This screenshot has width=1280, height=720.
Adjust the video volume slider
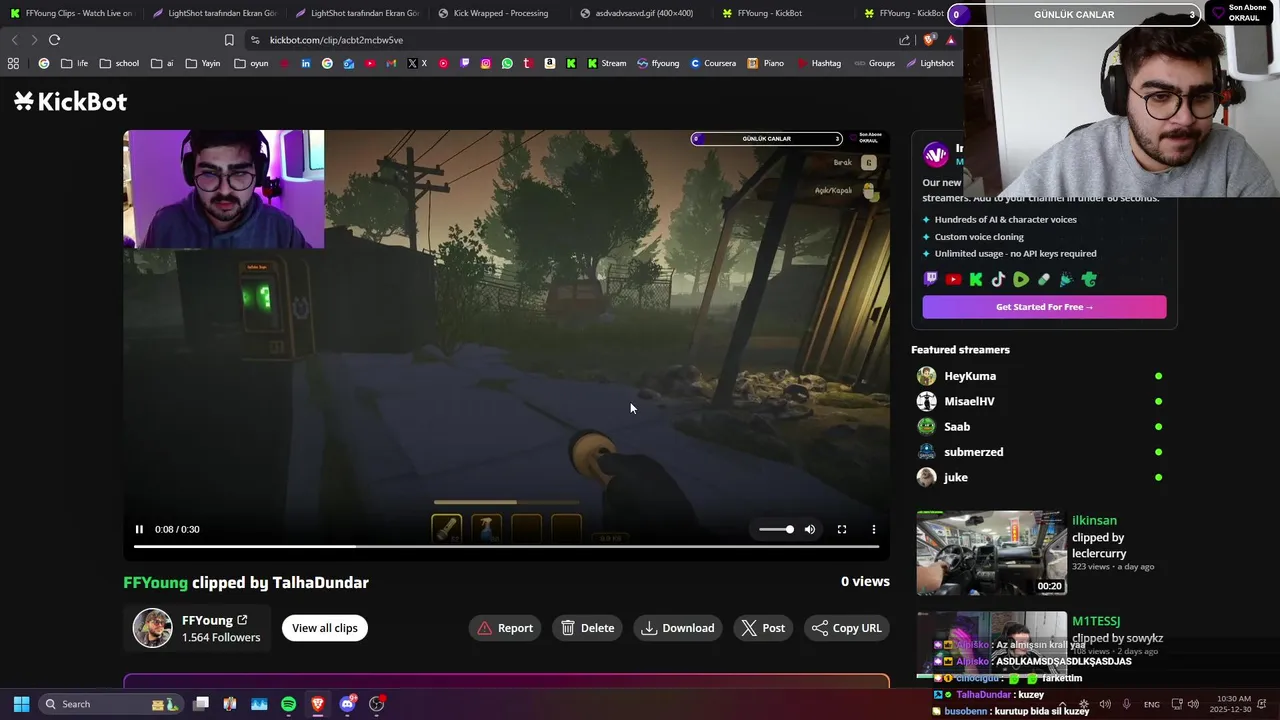(776, 529)
